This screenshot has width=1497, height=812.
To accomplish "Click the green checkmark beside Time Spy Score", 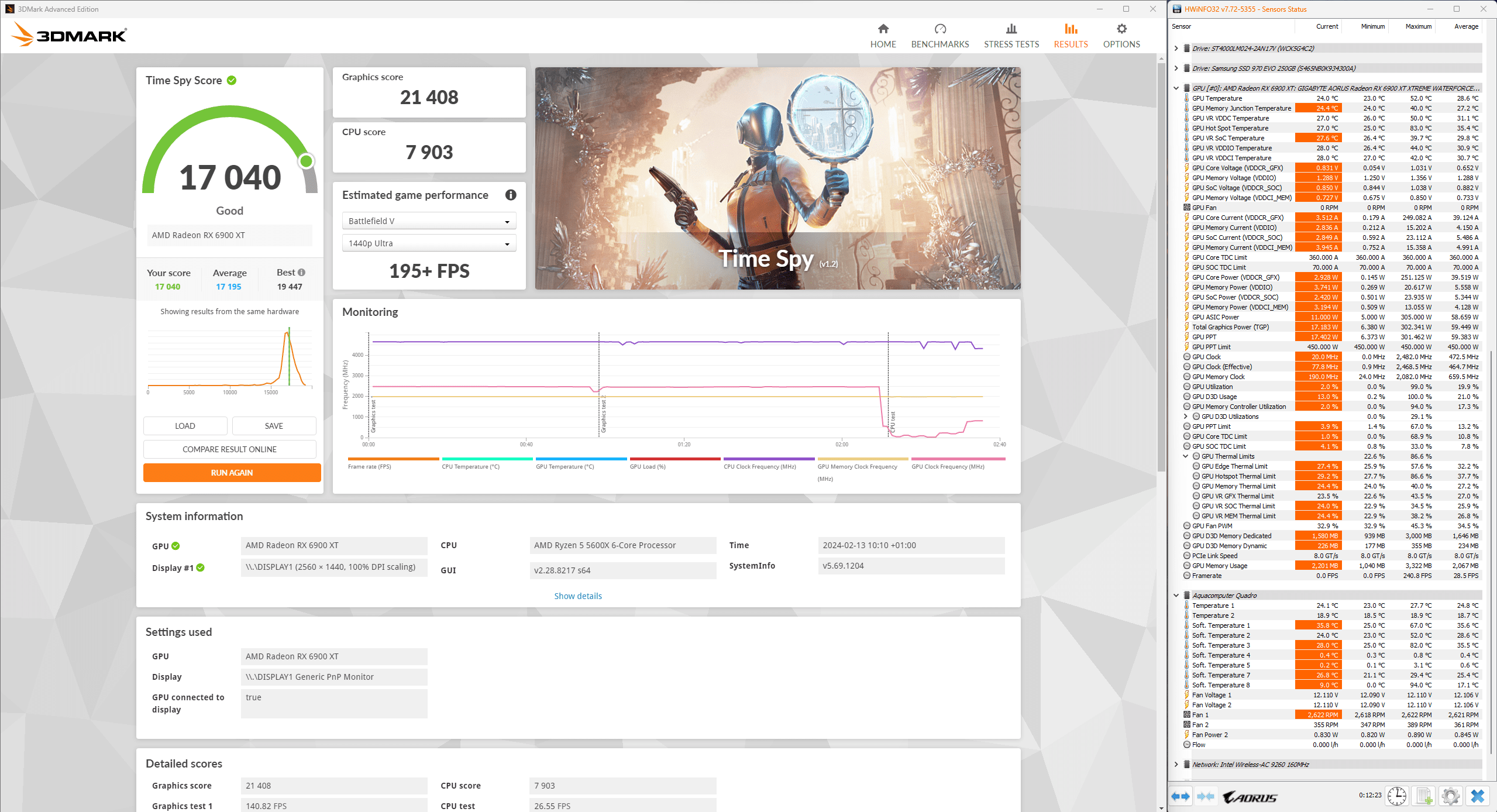I will tap(232, 80).
